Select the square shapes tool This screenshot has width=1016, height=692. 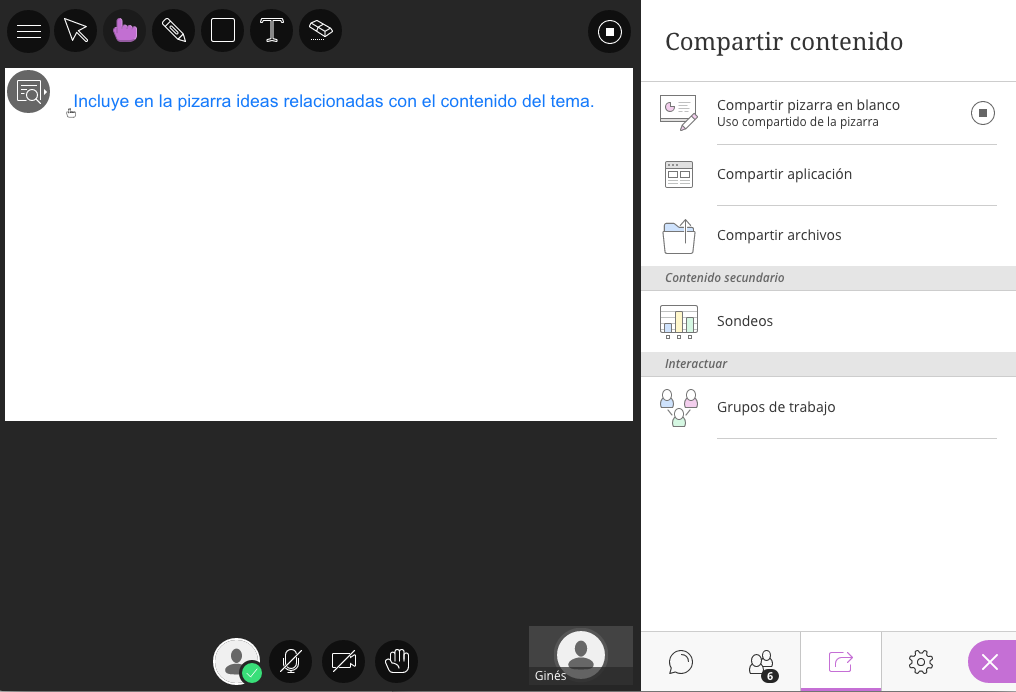click(x=222, y=31)
